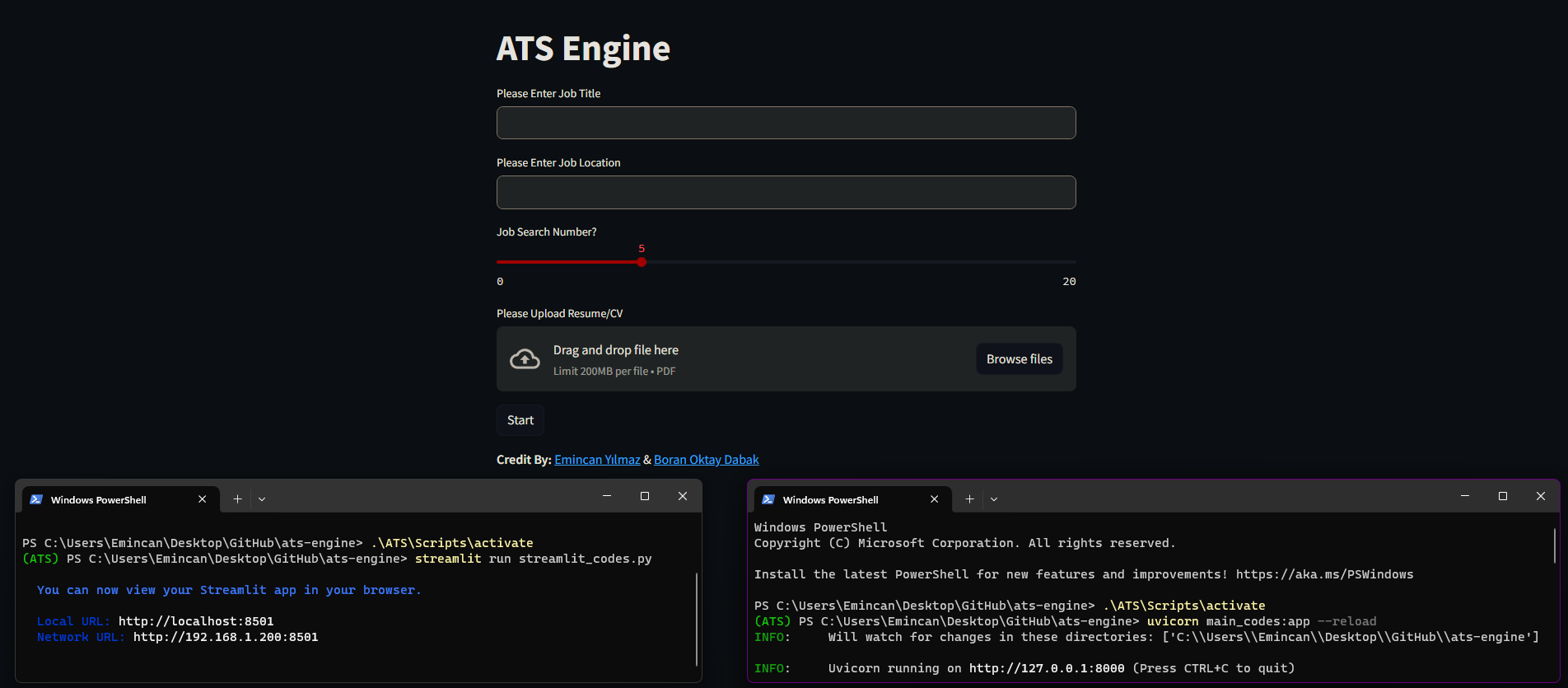This screenshot has width=1568, height=688.
Task: Click PowerShell icon in right terminal tab
Action: (x=768, y=499)
